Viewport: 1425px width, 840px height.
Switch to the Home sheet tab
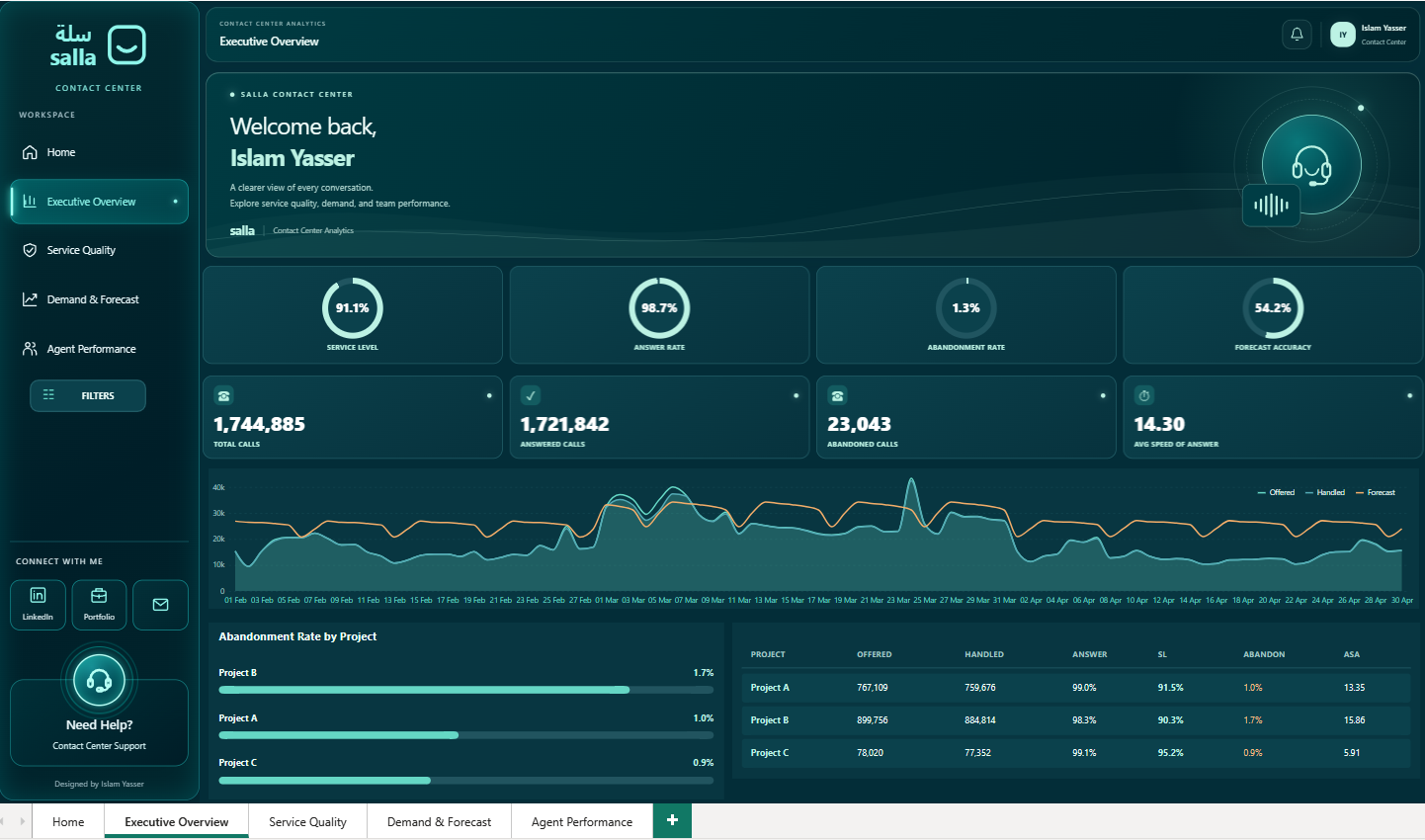tap(68, 821)
